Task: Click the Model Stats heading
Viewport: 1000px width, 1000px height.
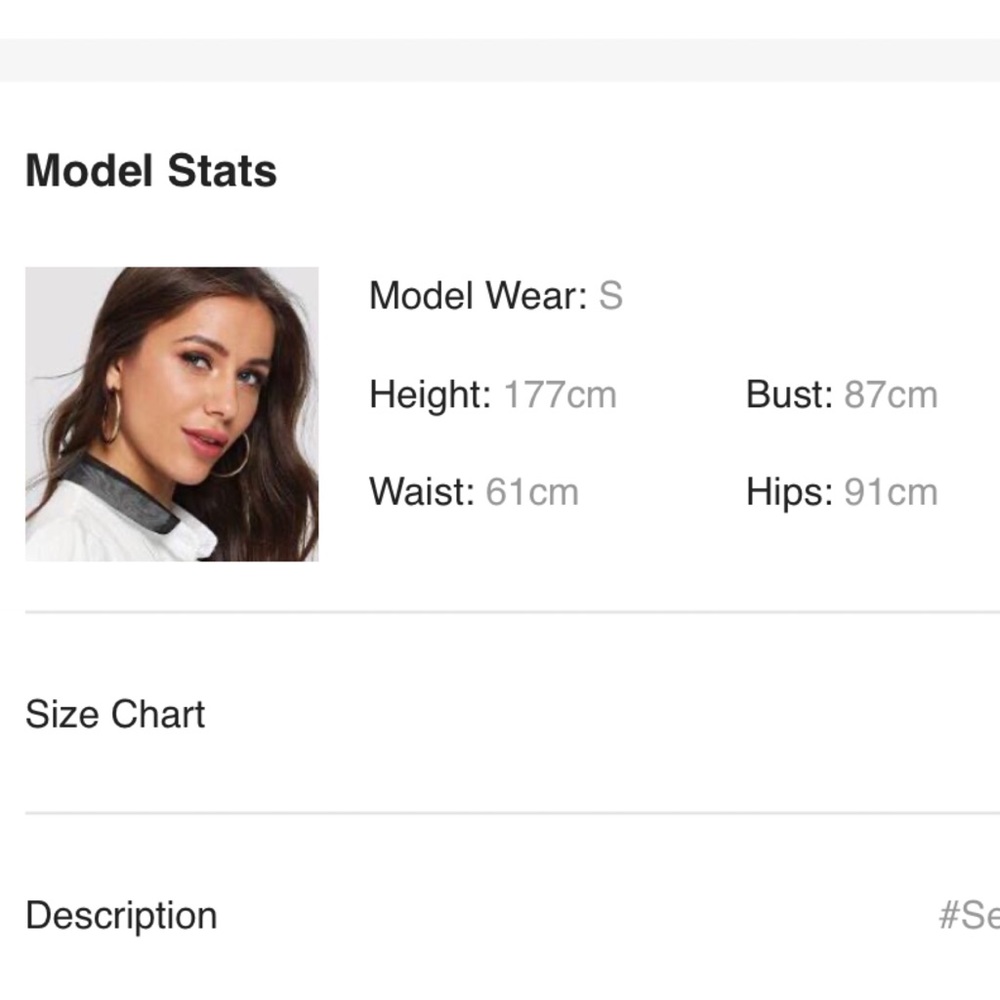Action: (x=151, y=170)
